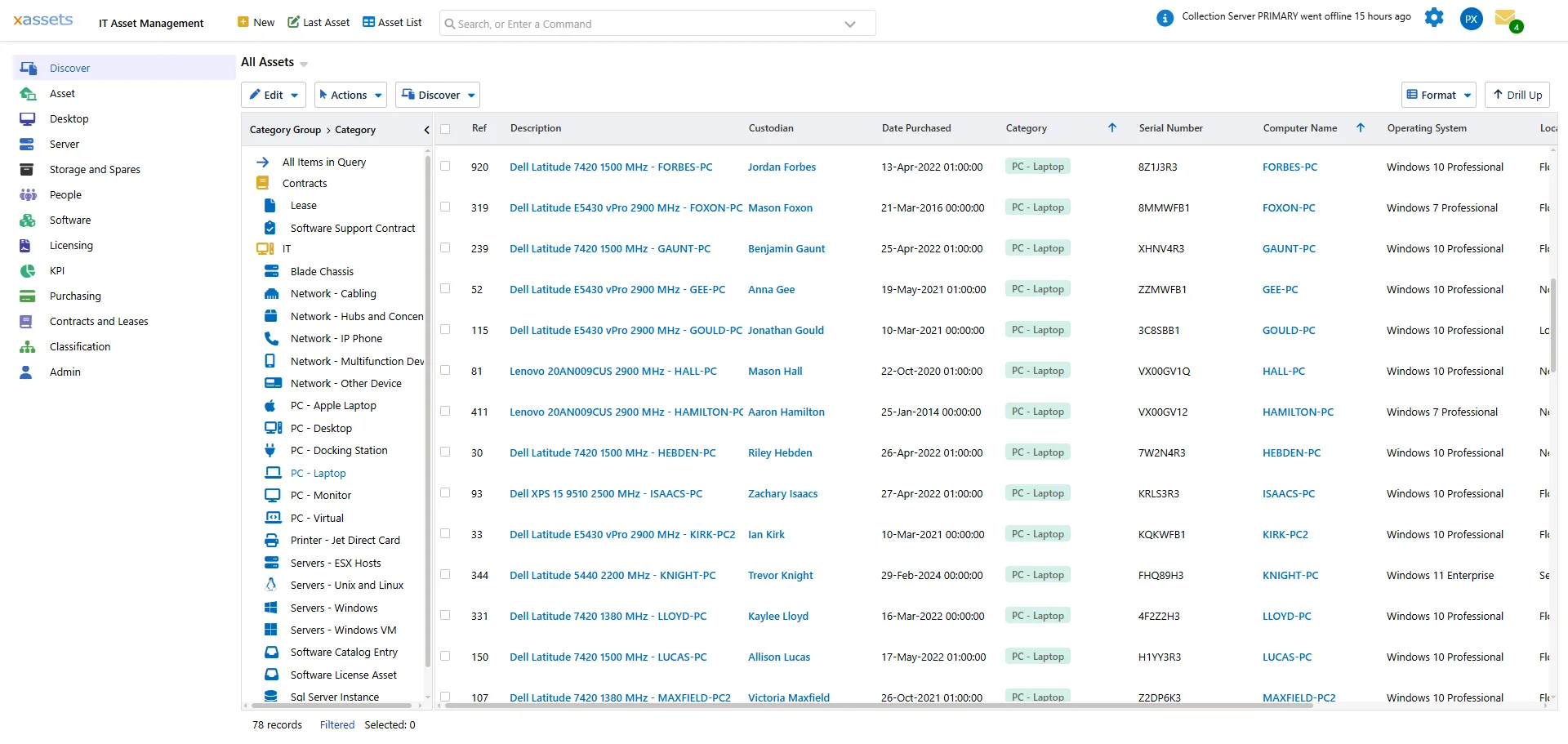
Task: Click the Printer - Jet Direct Card icon
Action: point(272,540)
